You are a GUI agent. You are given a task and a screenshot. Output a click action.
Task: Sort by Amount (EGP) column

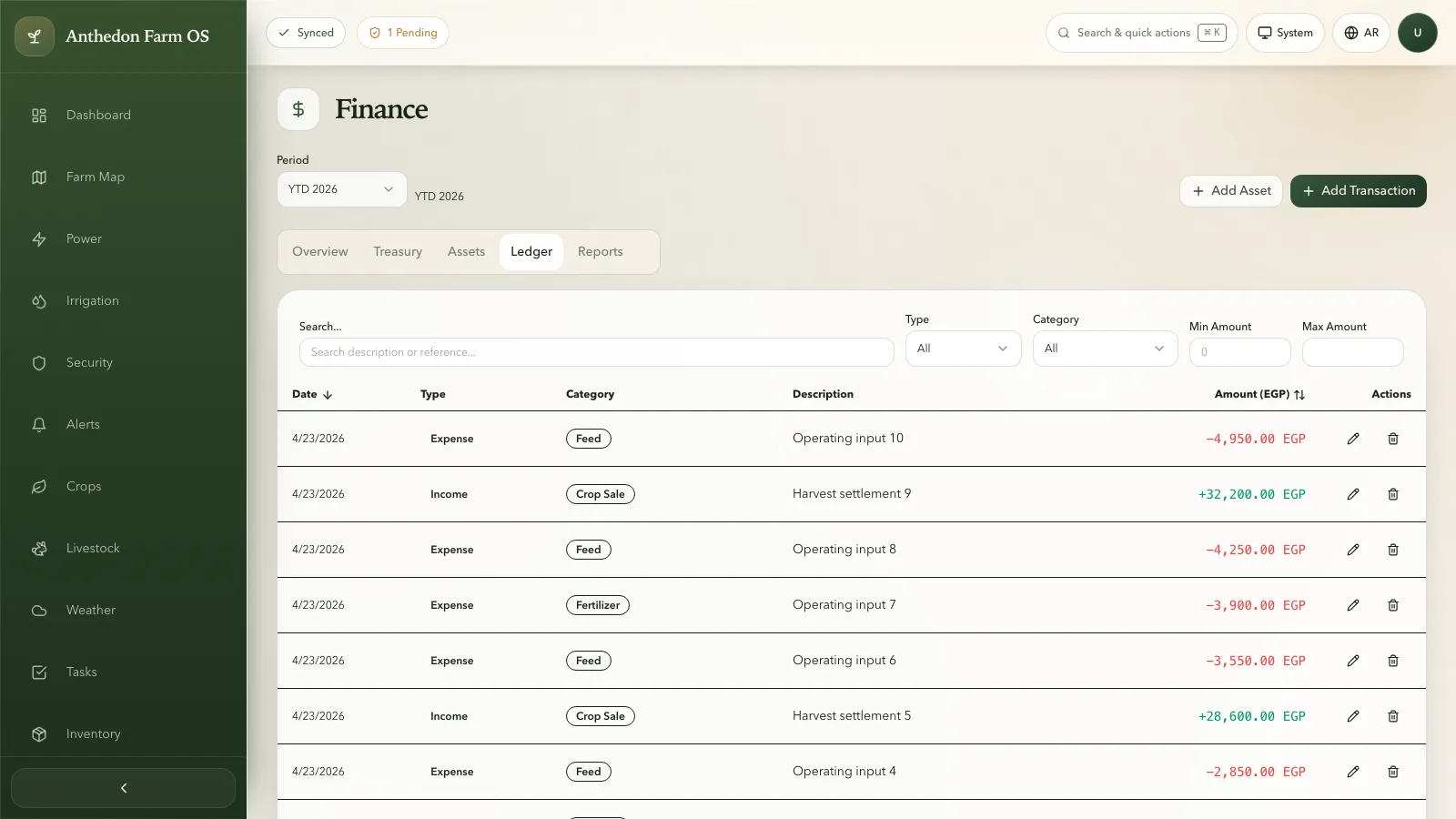click(1260, 394)
